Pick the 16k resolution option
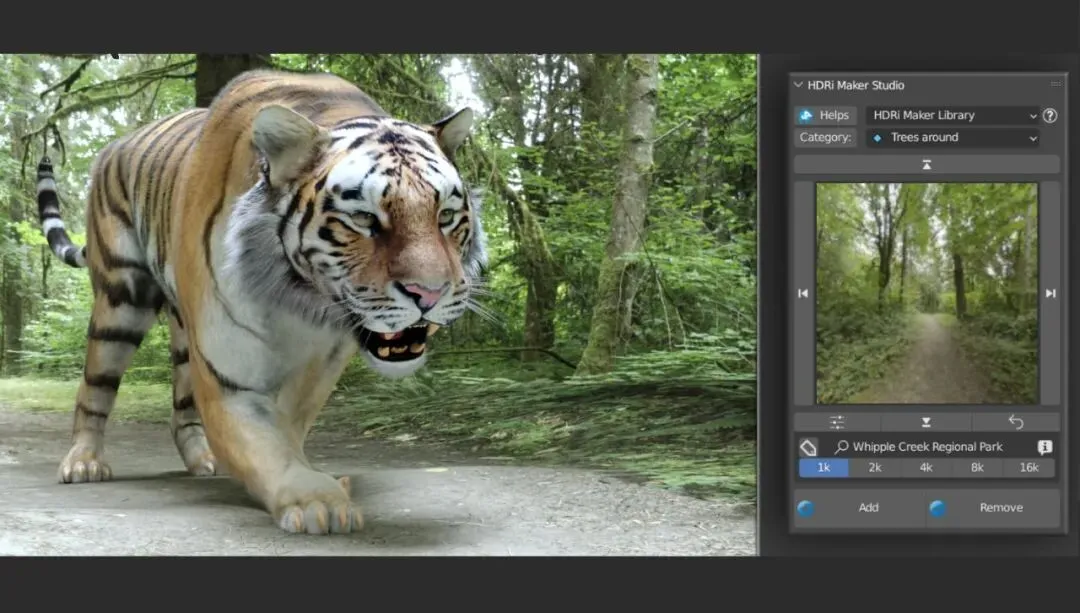Viewport: 1080px width, 613px height. point(1029,468)
